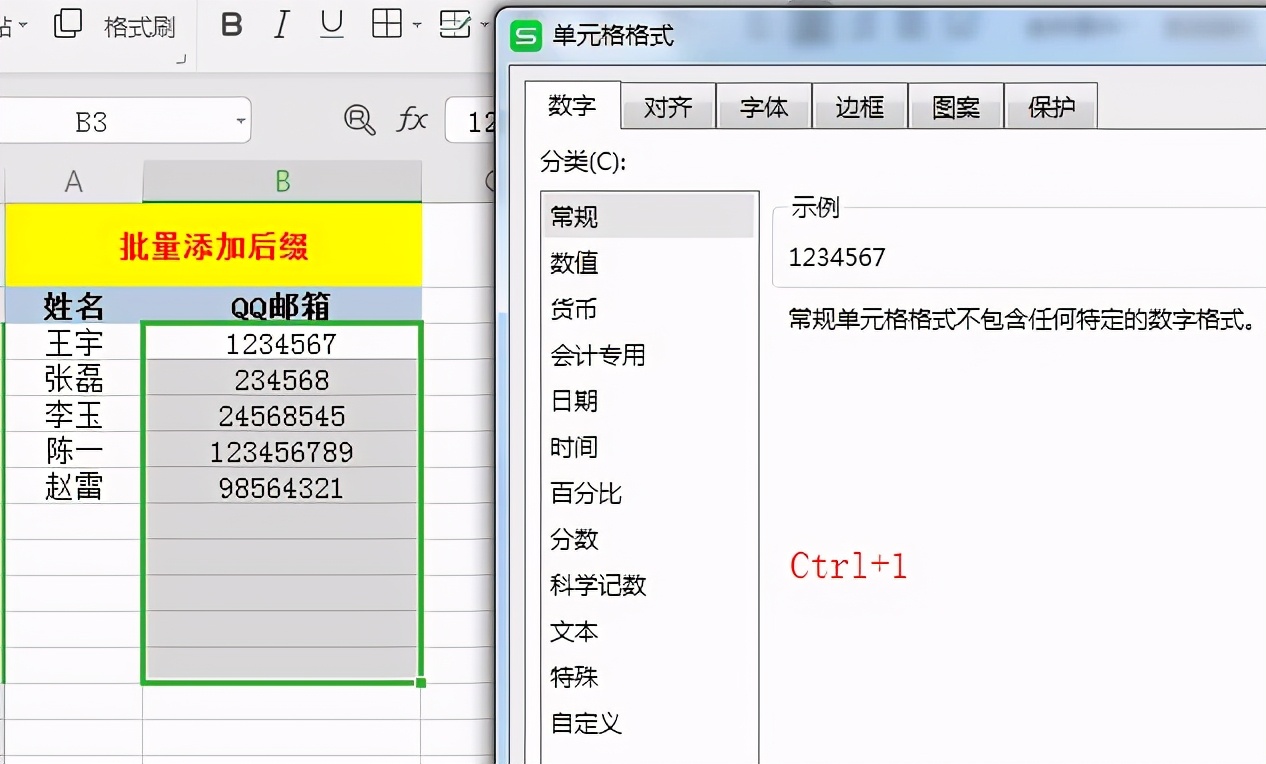
Task: Select 时间 category in list
Action: pos(648,446)
